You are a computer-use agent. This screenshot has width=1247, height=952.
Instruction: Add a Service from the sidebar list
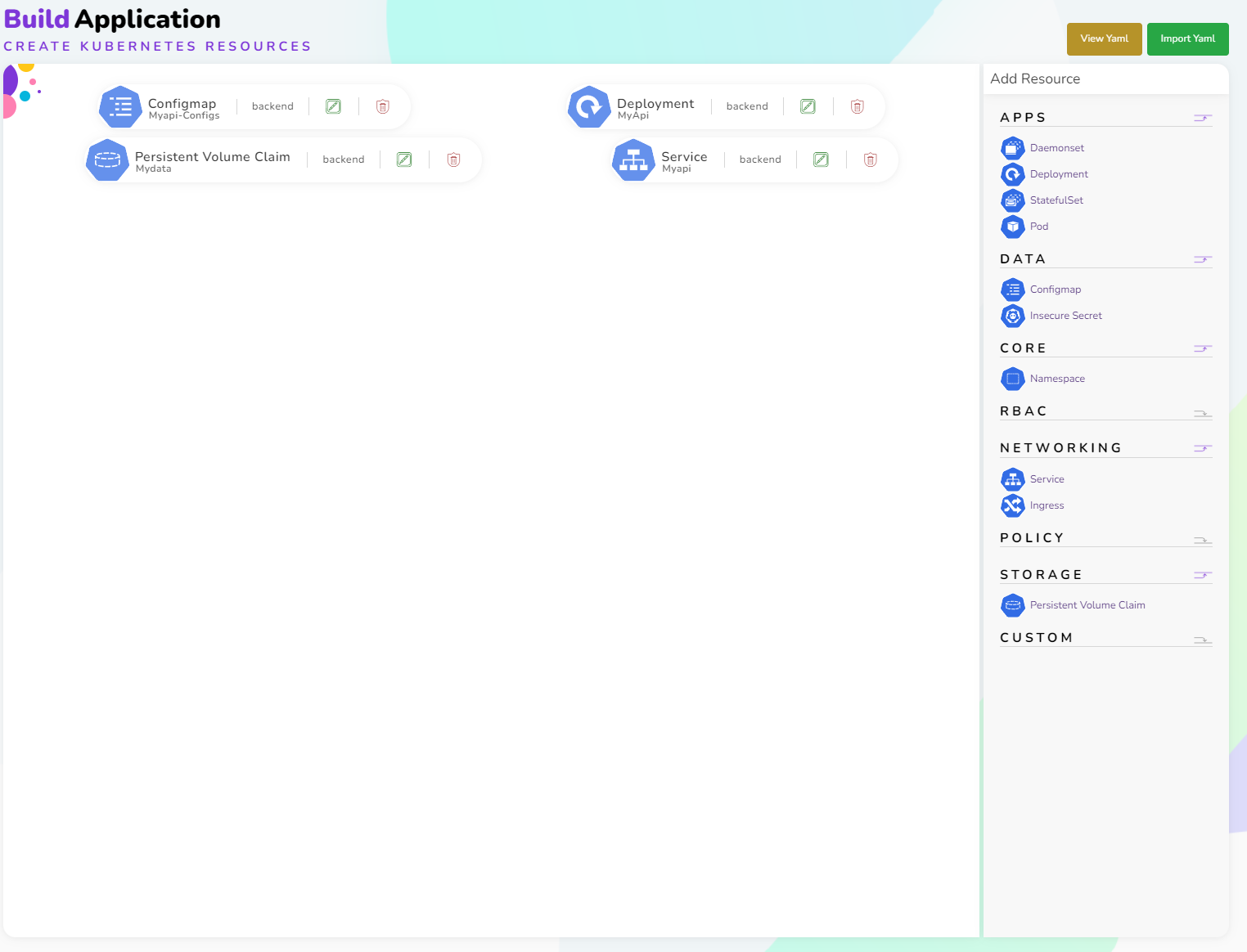point(1047,479)
